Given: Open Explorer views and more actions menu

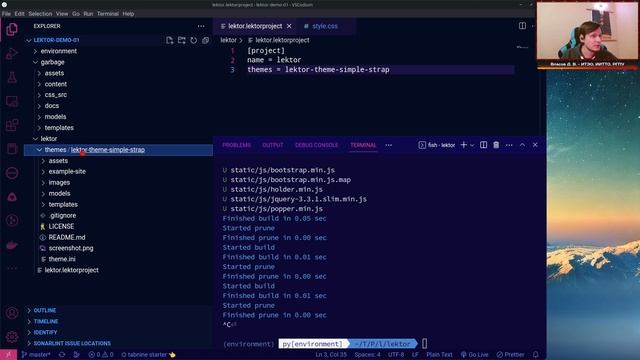Looking at the screenshot, I should [x=201, y=26].
